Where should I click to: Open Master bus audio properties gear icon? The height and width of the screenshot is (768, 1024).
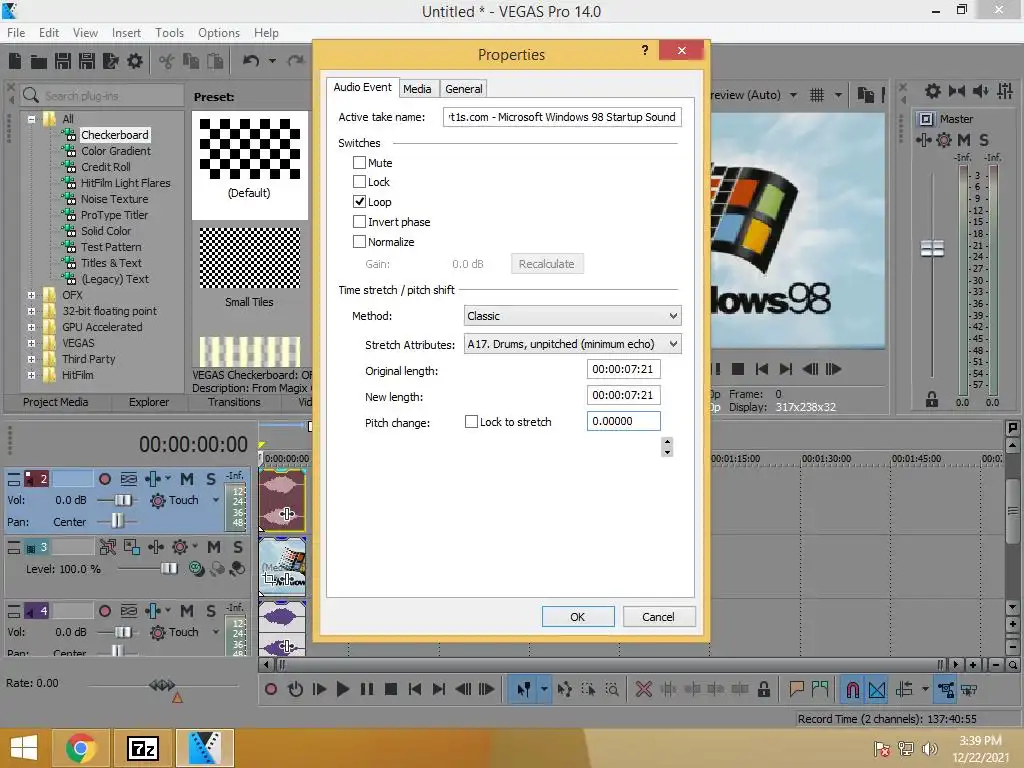pyautogui.click(x=933, y=91)
